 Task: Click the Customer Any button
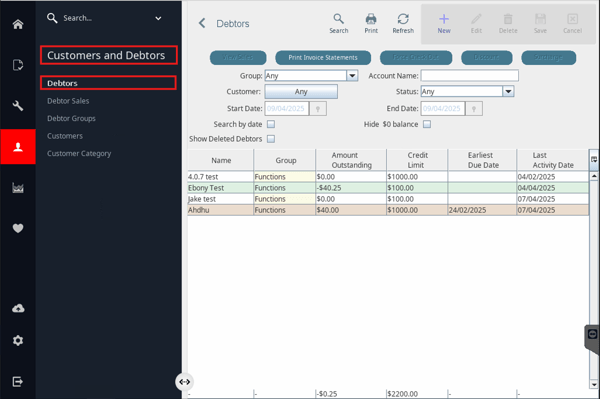(x=301, y=92)
